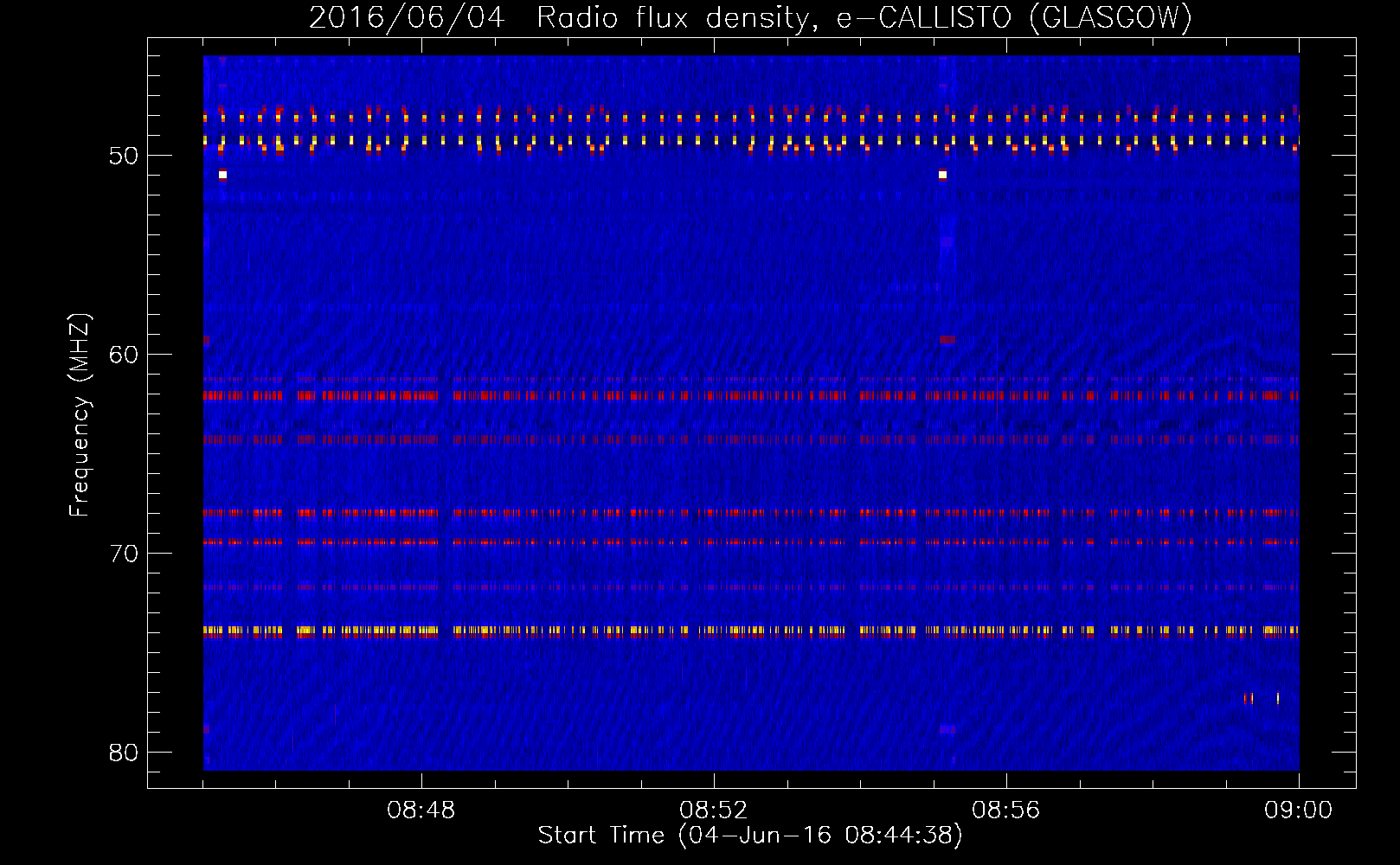Click the 'Frequency (MHZ)' axis label
Viewport: 1400px width, 865px height.
(x=80, y=415)
